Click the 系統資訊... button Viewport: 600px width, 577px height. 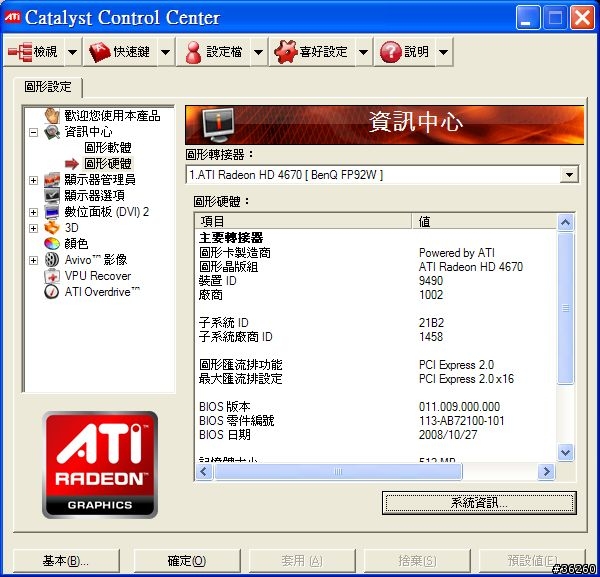pyautogui.click(x=479, y=503)
